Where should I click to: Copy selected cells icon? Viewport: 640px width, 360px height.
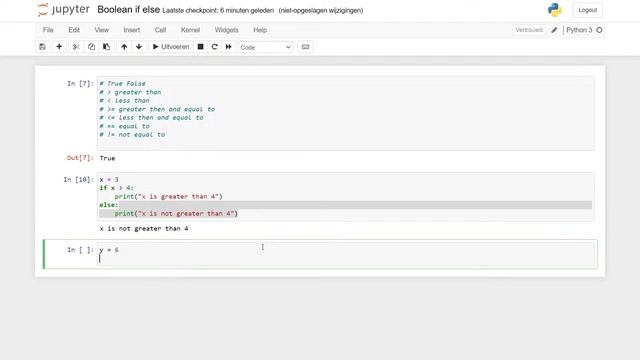(91, 47)
